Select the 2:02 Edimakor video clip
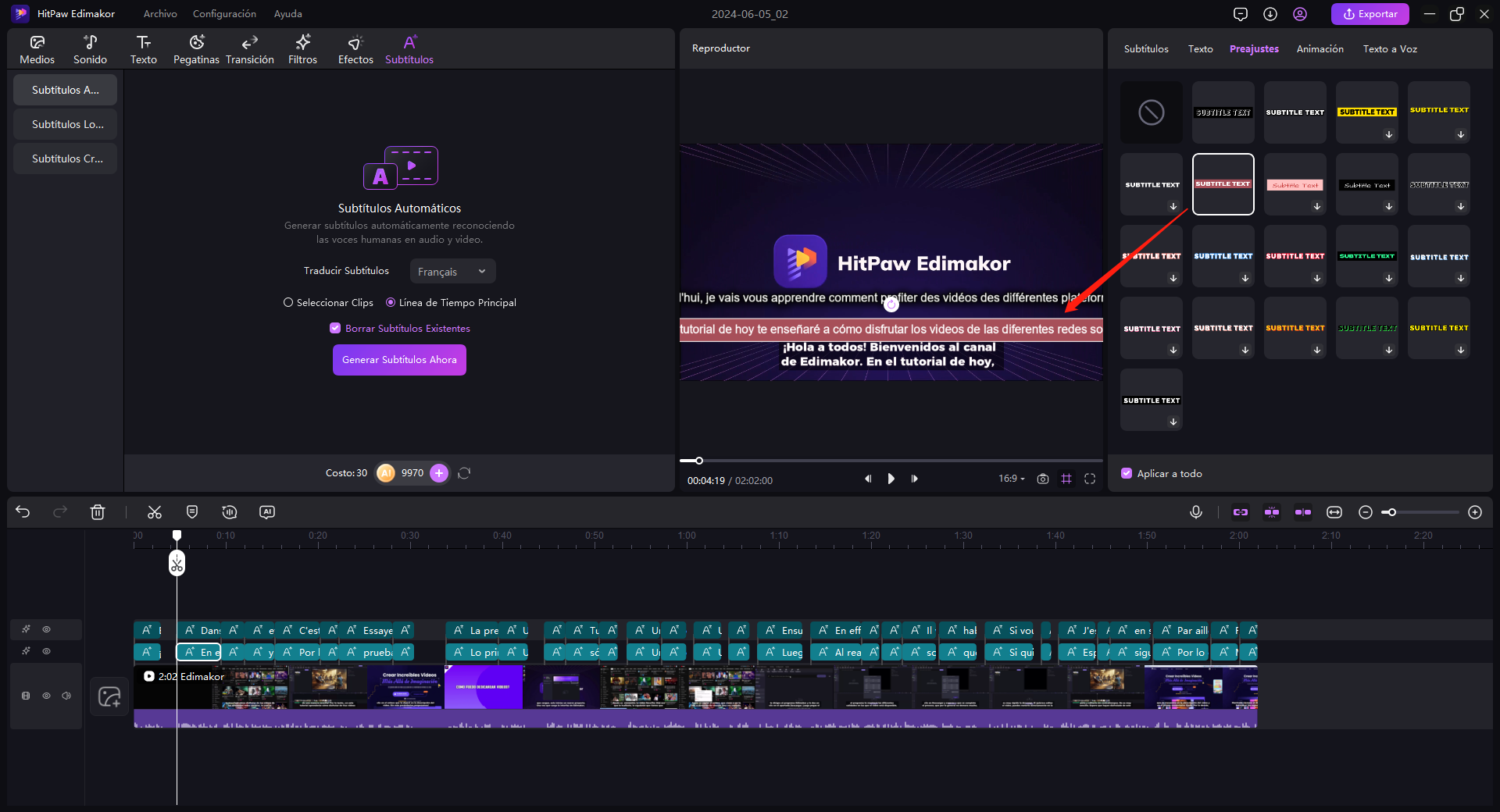Image resolution: width=1500 pixels, height=812 pixels. pos(695,696)
